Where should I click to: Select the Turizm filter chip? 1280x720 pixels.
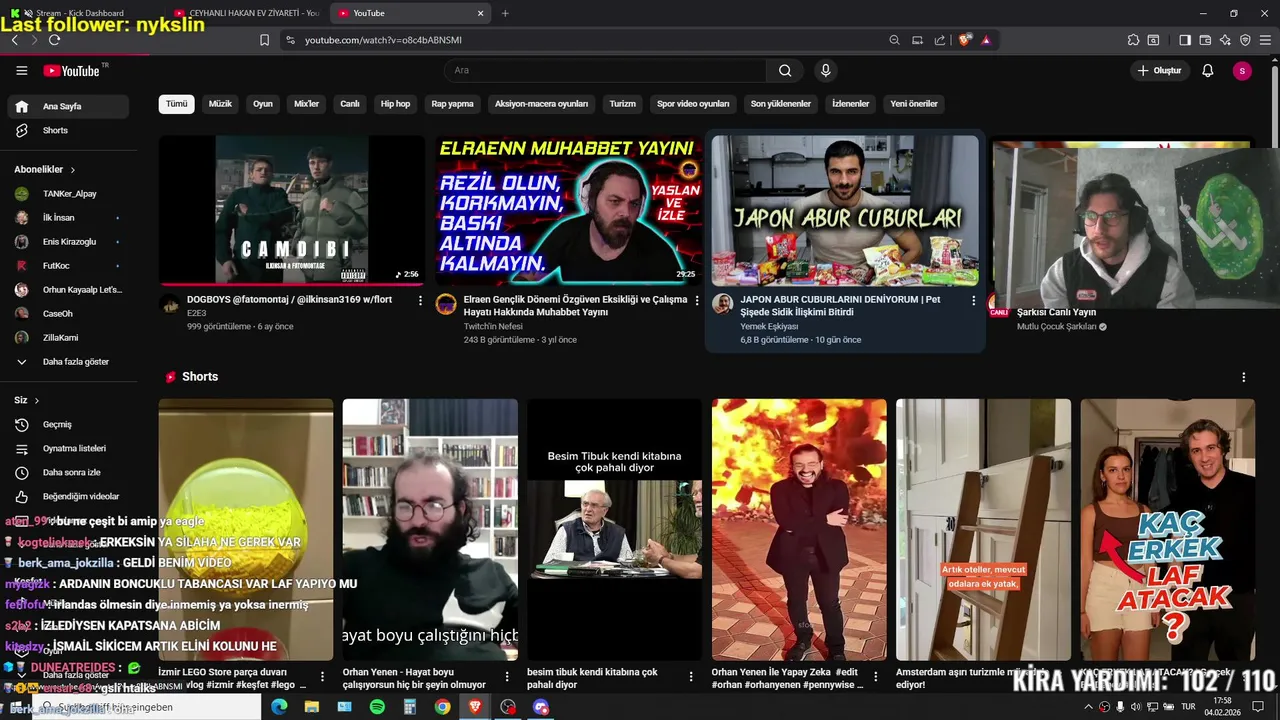pos(623,104)
